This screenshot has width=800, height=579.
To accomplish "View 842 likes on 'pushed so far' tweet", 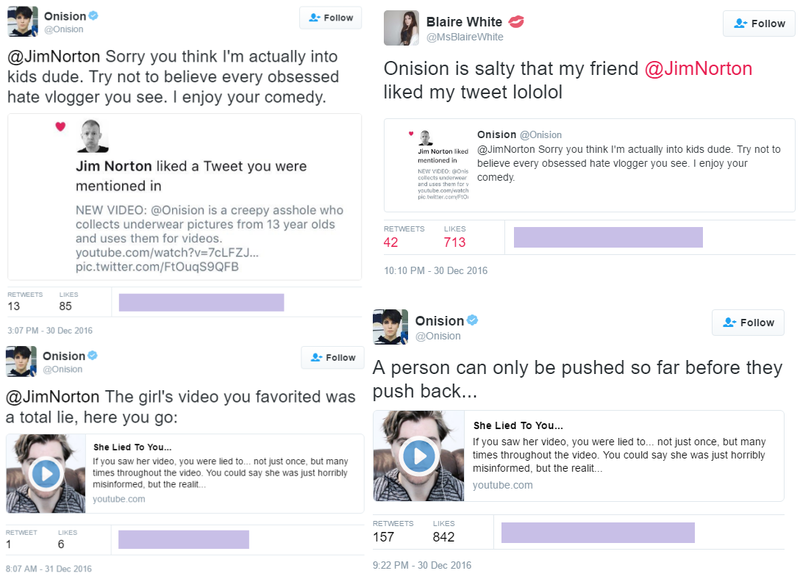I will (444, 536).
